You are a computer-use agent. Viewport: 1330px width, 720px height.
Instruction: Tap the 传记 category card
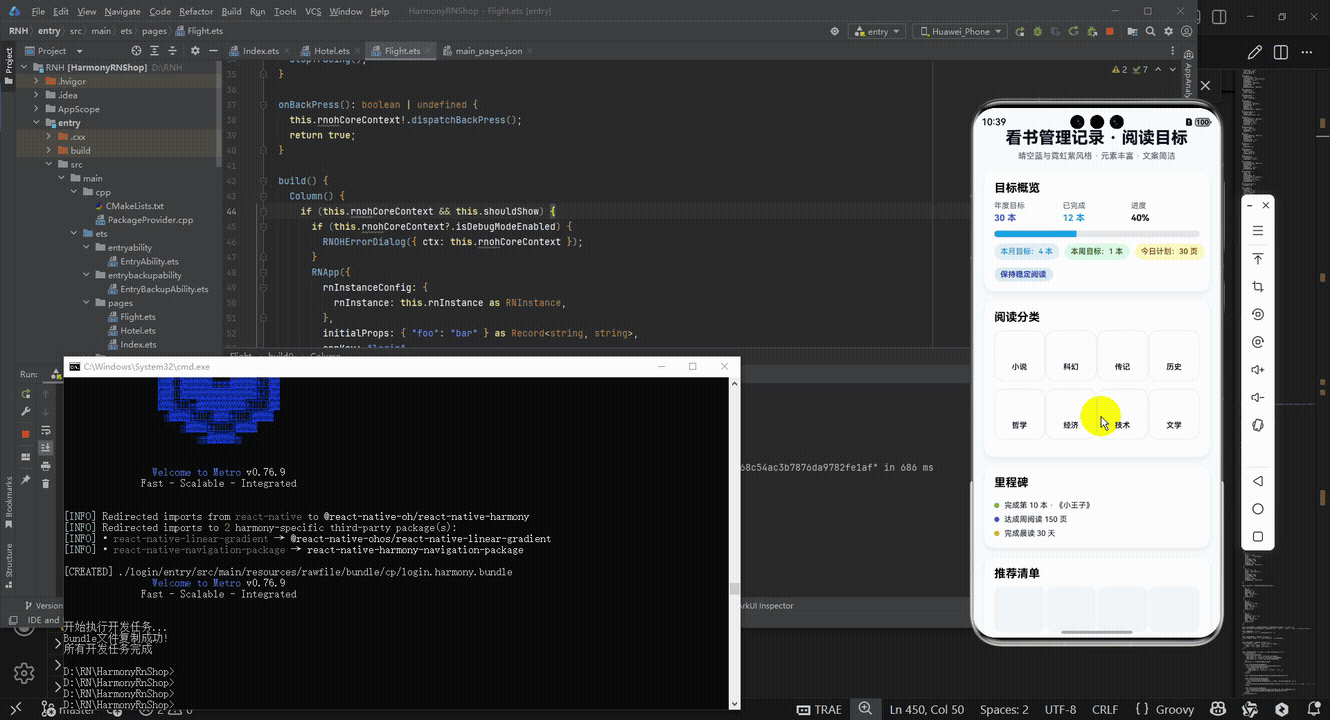pos(1122,356)
